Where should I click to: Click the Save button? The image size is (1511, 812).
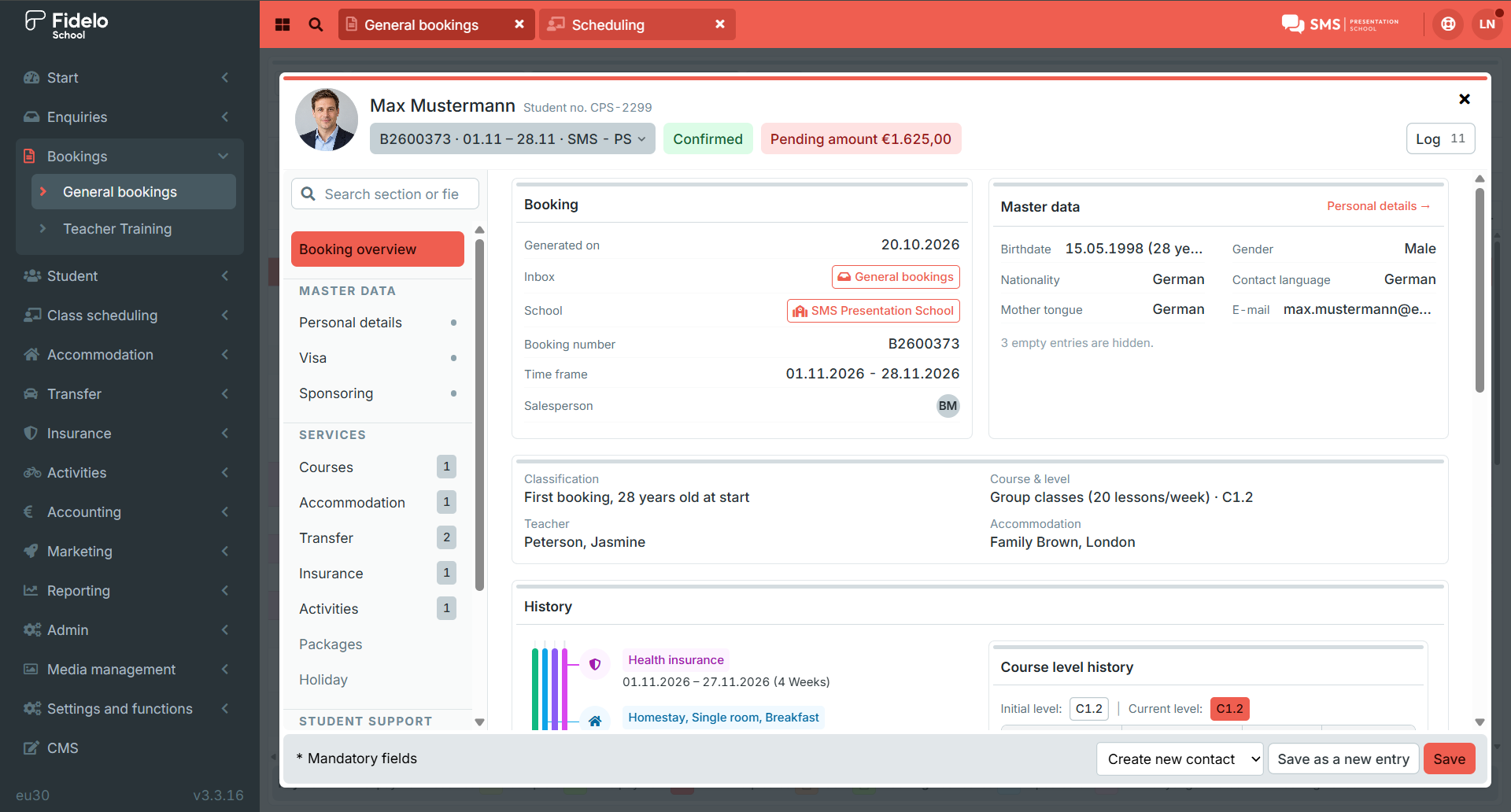point(1449,759)
